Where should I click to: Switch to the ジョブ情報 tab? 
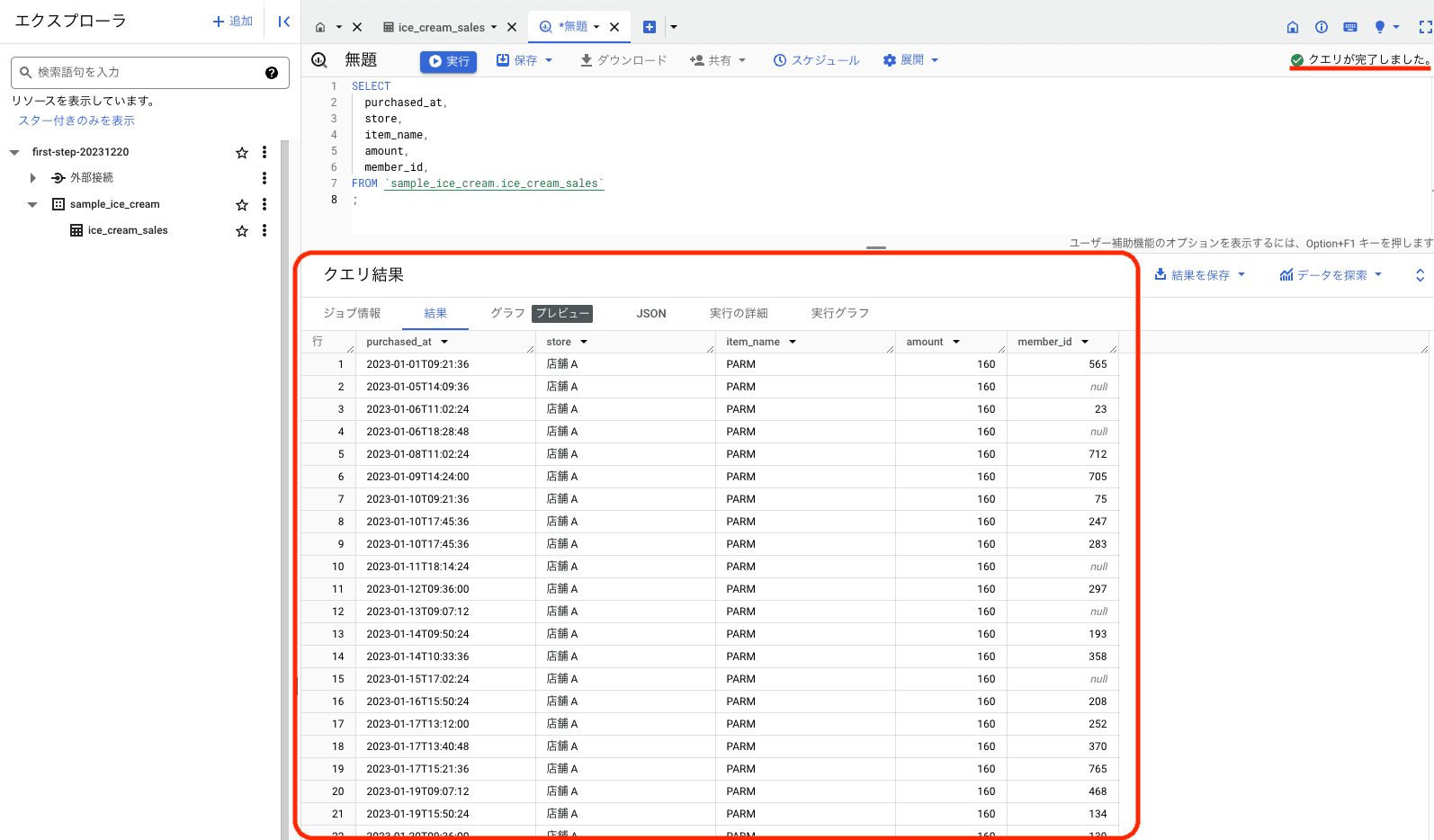[352, 313]
